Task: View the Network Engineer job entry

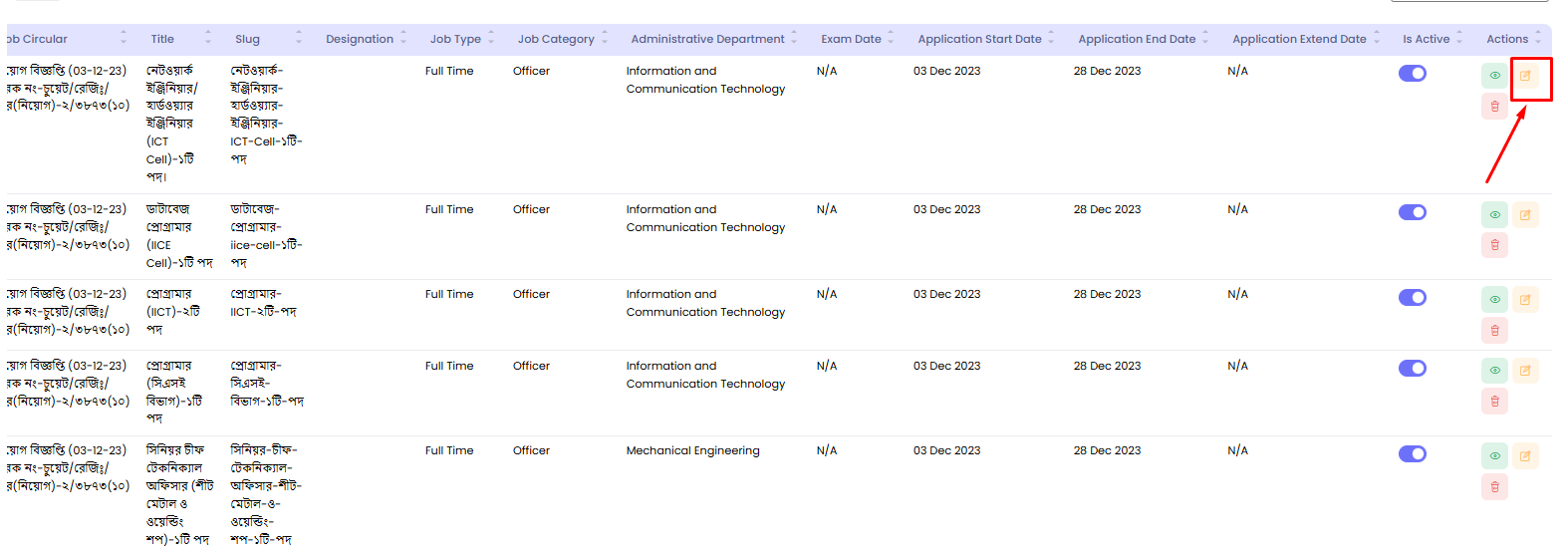Action: point(1494,76)
